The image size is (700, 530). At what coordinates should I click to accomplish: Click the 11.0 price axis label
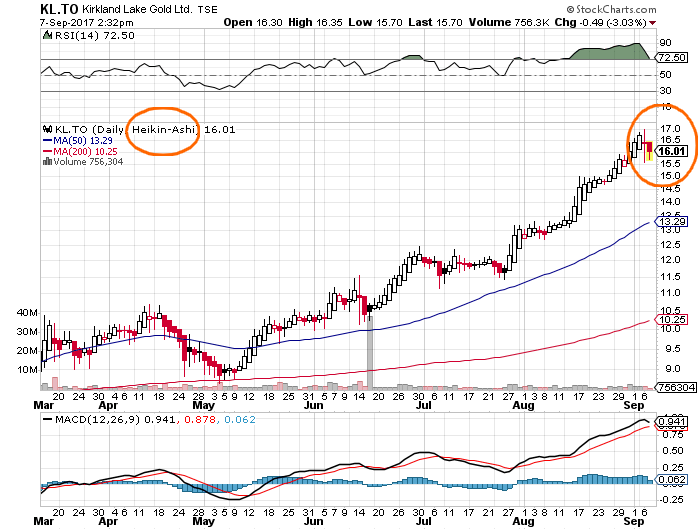[x=670, y=293]
